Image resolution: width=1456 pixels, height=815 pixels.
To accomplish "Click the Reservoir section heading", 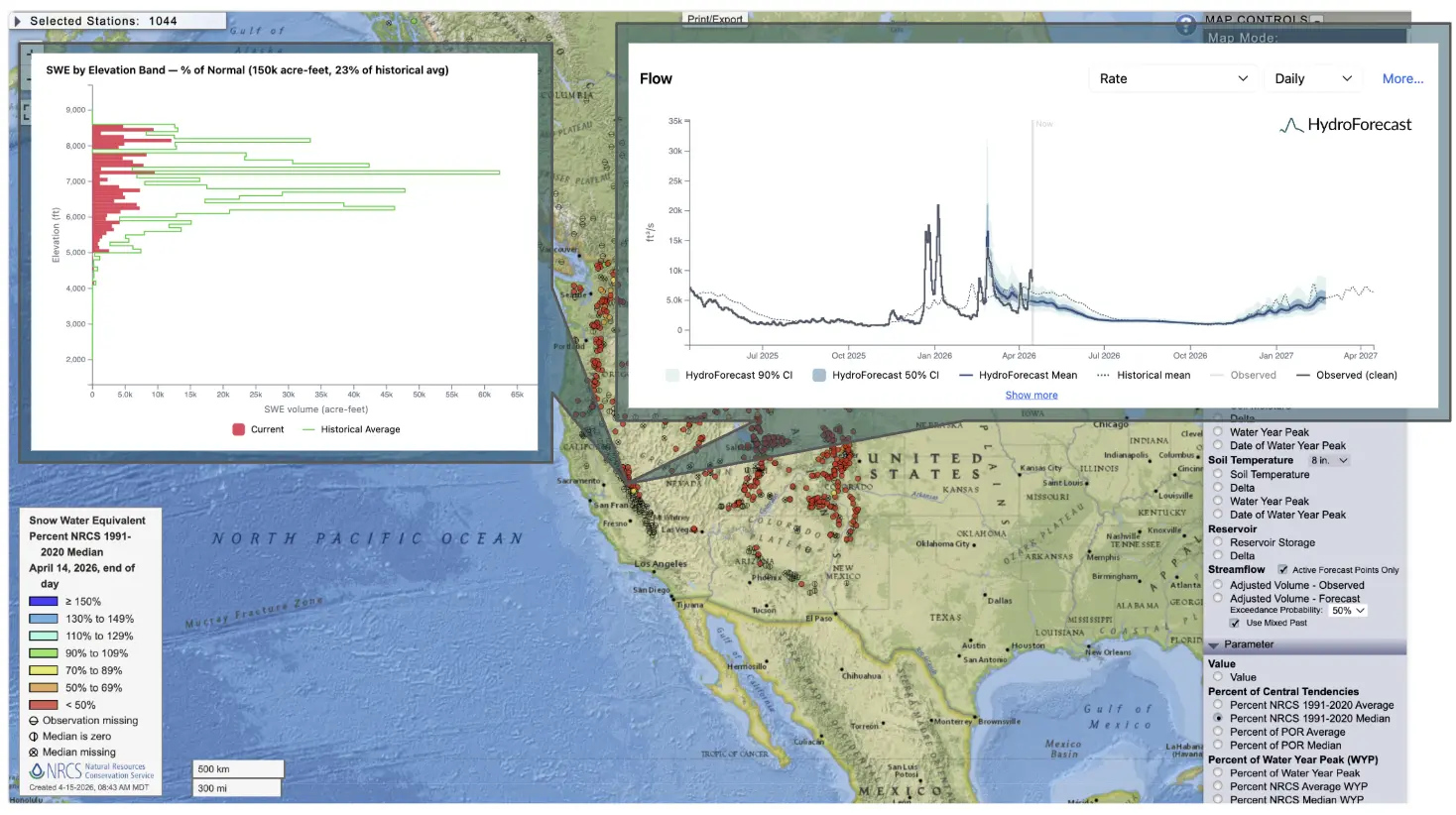I will tap(1232, 529).
